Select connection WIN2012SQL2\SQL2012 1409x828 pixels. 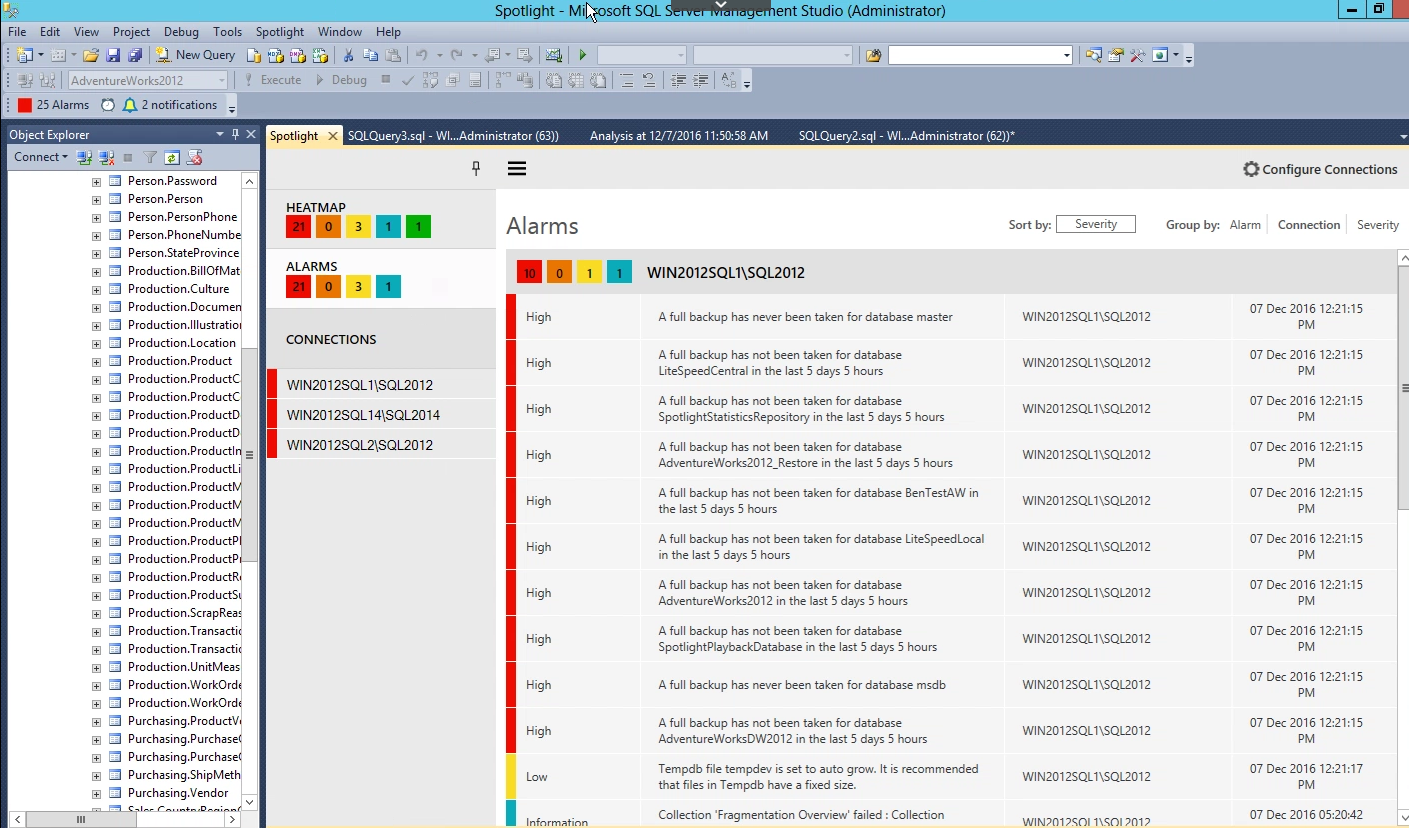(381, 445)
